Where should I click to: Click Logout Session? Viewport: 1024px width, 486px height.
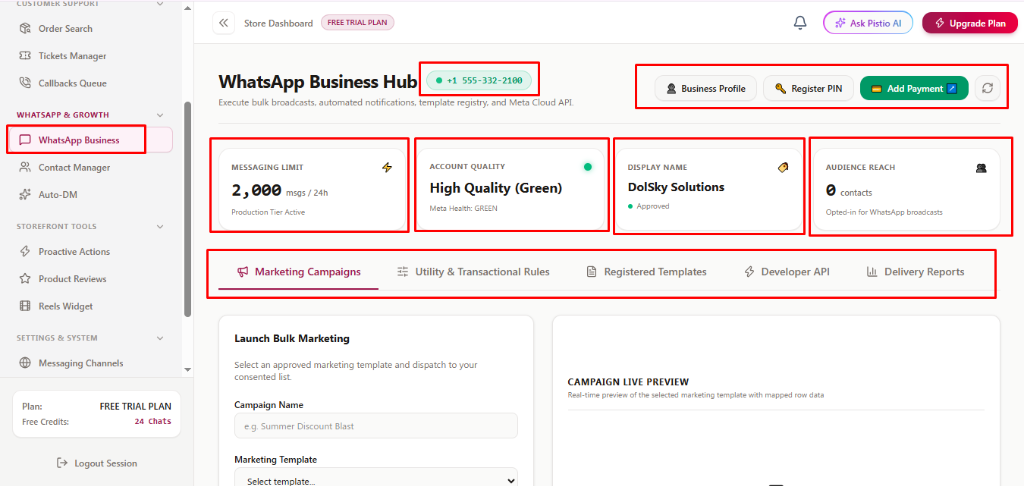coord(97,463)
